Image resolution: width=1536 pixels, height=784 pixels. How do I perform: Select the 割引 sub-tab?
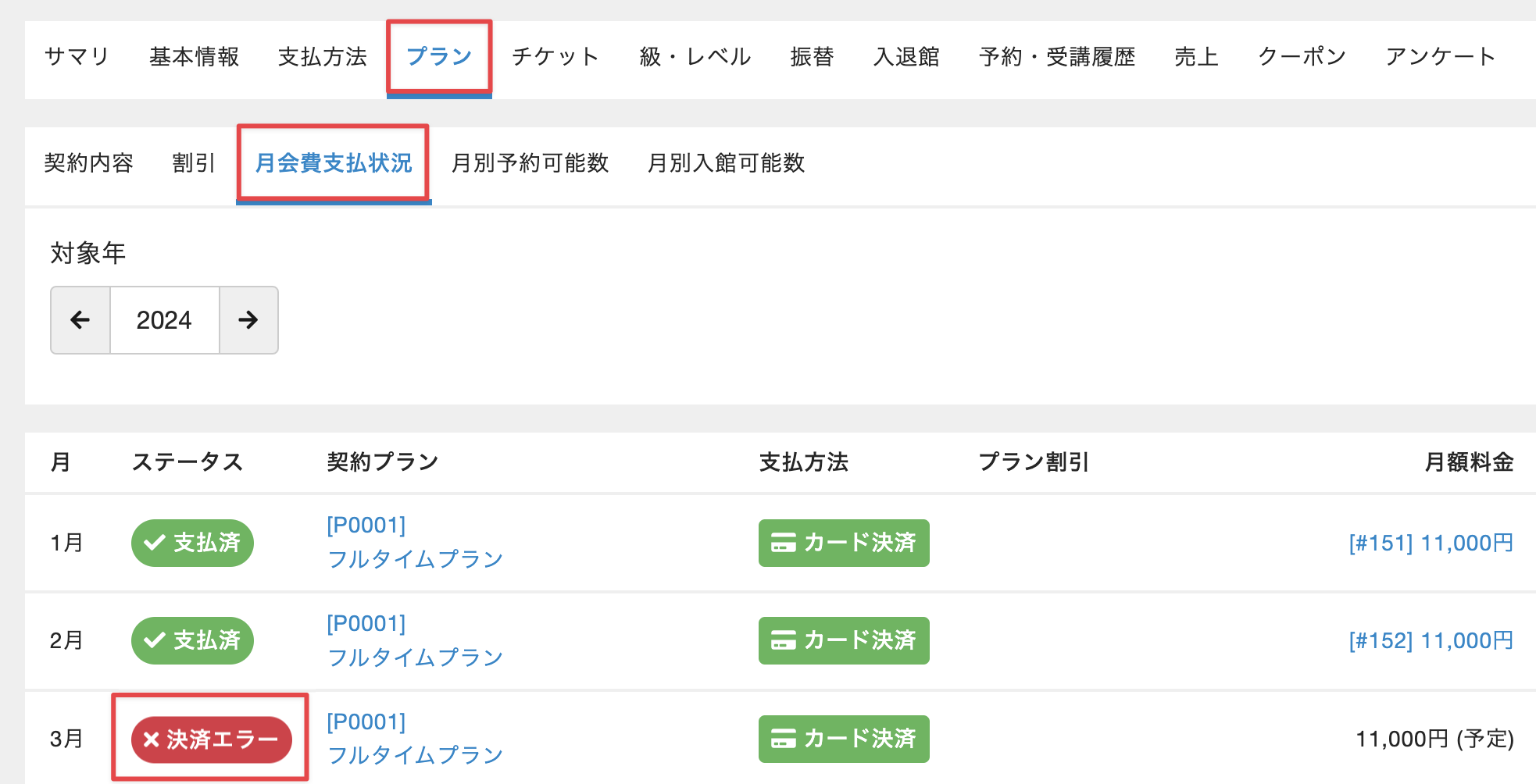coord(194,163)
